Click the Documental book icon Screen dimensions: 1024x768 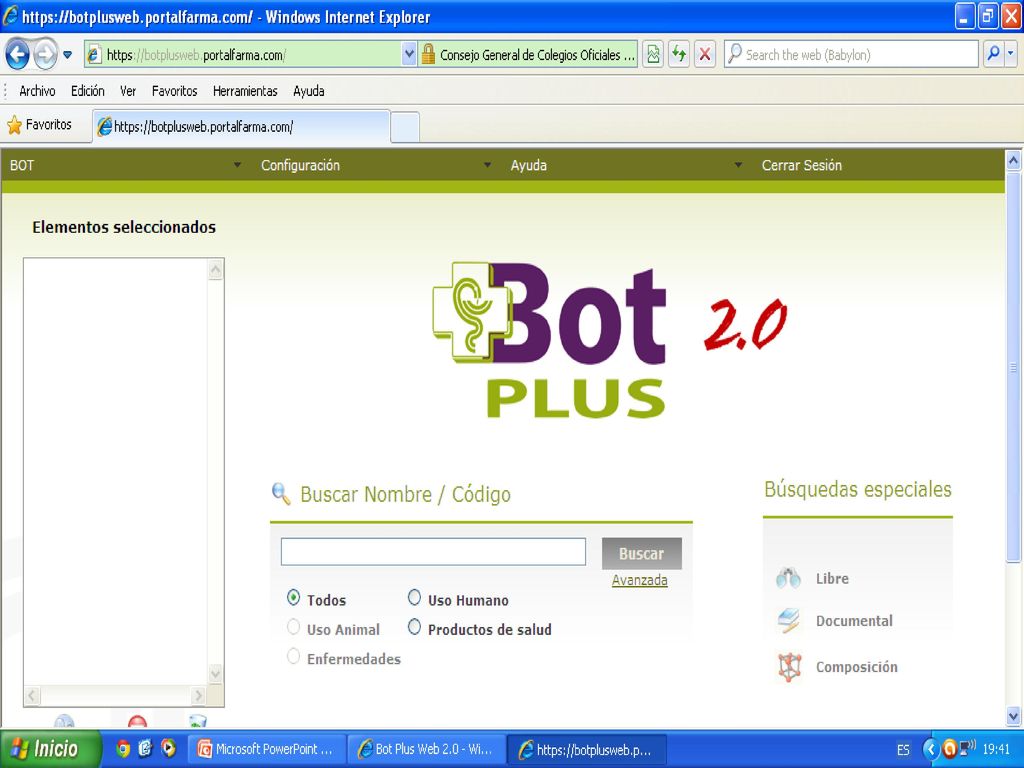coord(789,620)
